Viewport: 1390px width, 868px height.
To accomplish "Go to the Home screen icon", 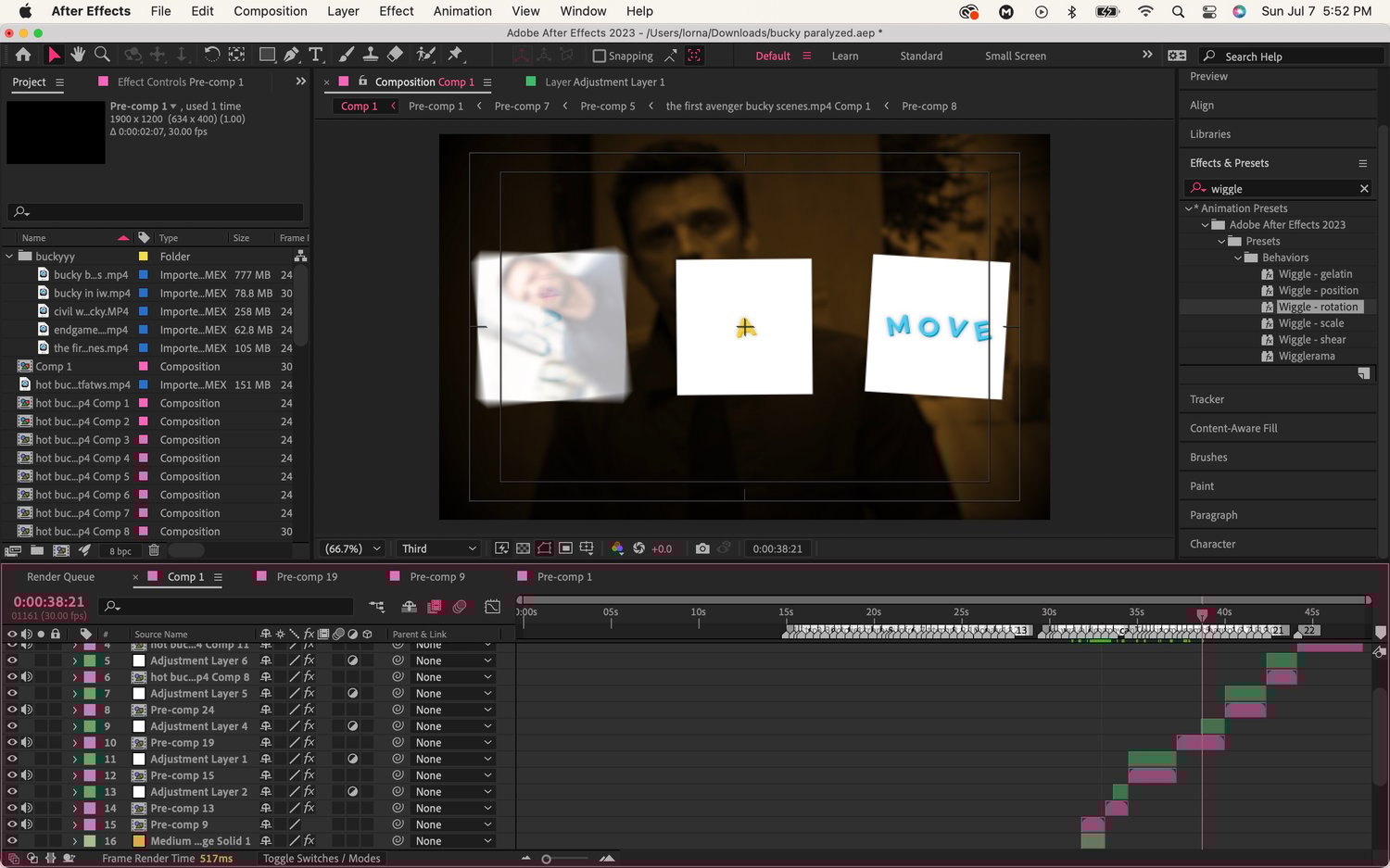I will click(23, 56).
